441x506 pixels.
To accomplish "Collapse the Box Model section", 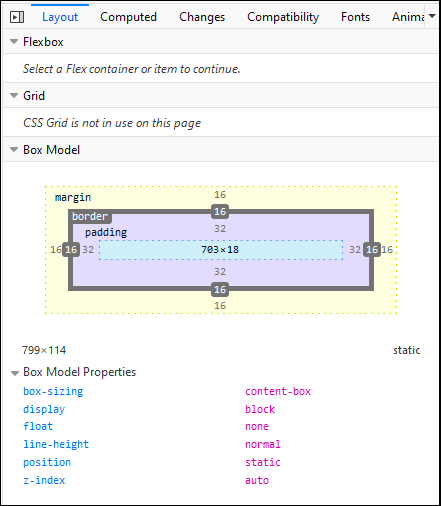I will tap(14, 150).
